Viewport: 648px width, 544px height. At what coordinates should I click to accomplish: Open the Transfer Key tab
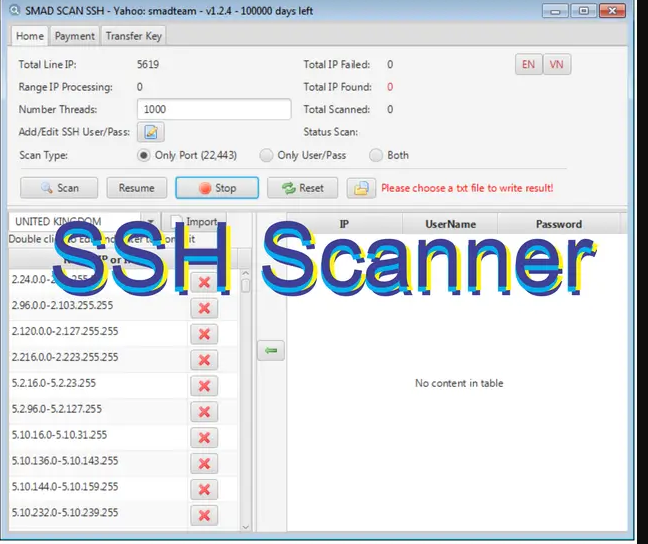[134, 36]
